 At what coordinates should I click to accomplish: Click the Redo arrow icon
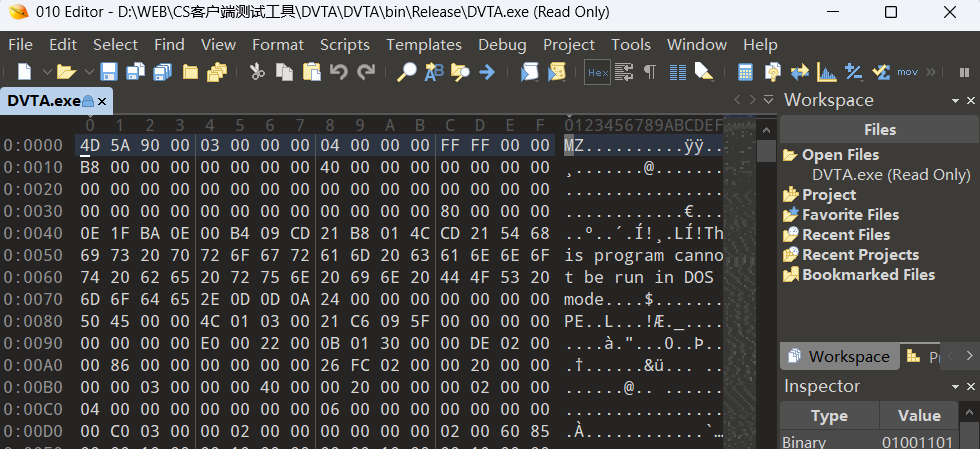[x=366, y=71]
